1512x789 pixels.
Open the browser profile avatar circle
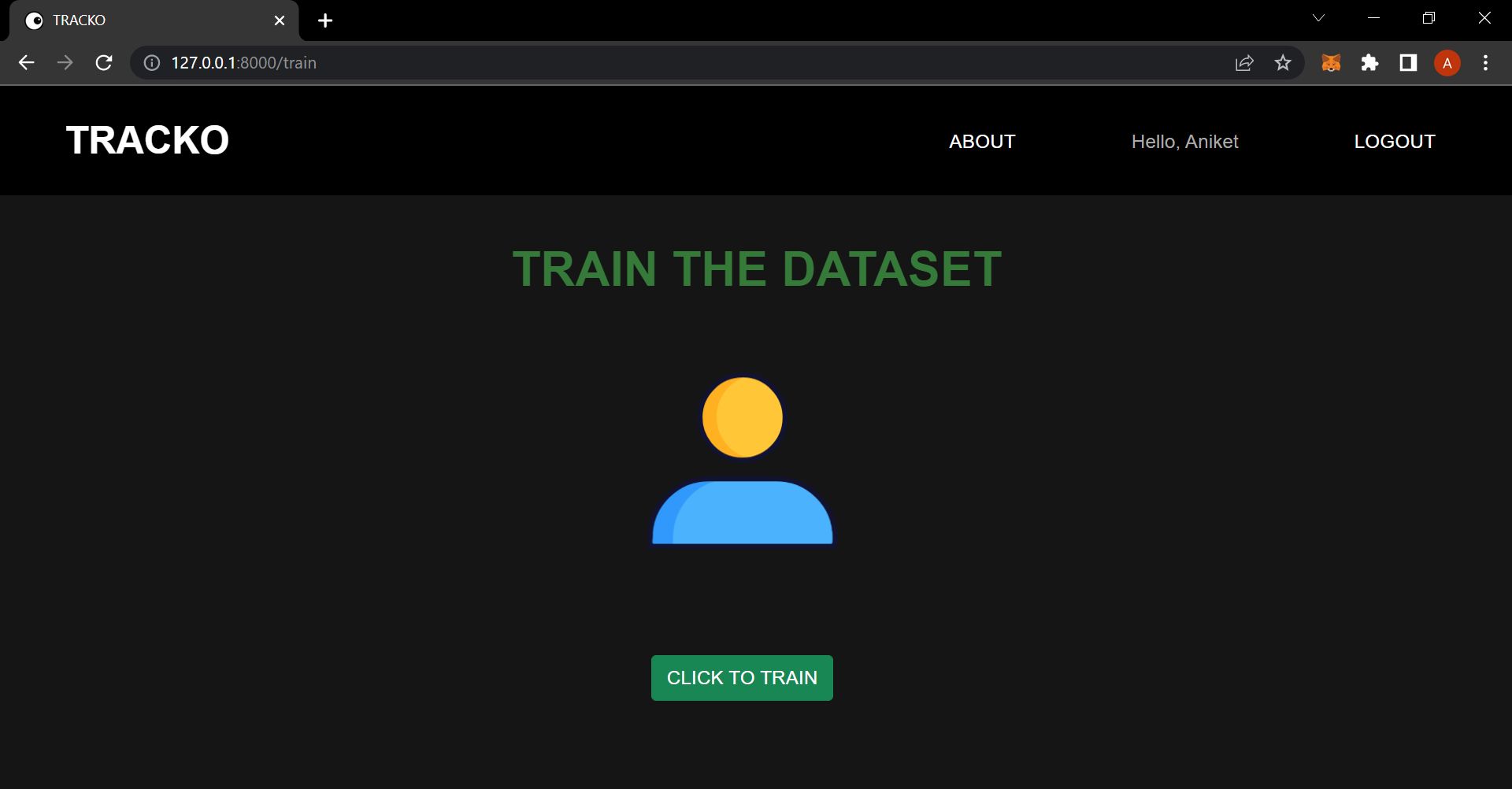click(x=1447, y=63)
